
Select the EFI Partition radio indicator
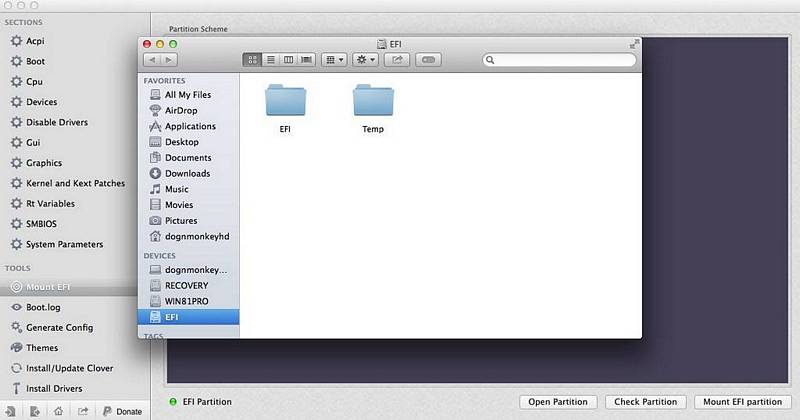click(174, 402)
